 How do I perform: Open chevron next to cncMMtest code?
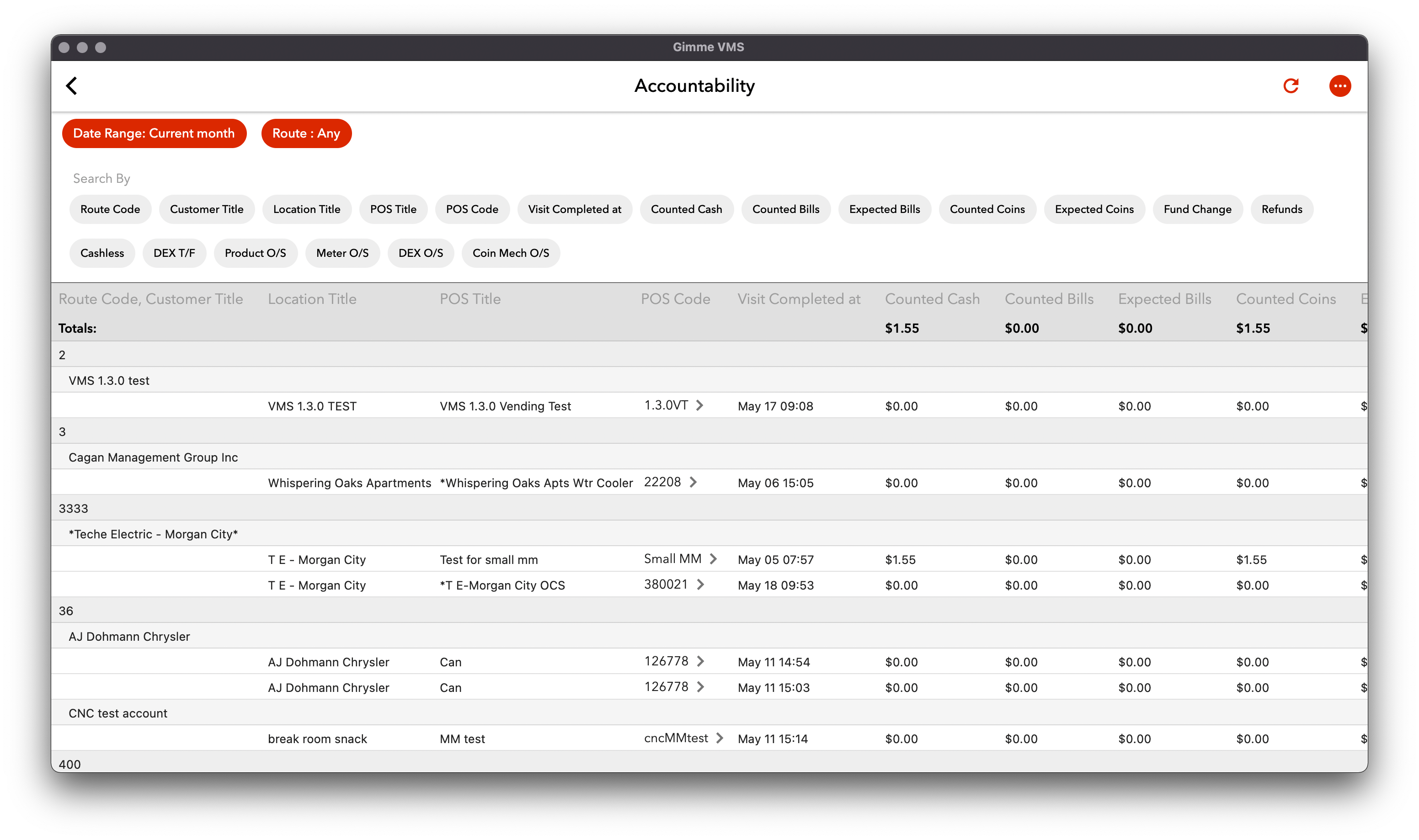point(720,738)
